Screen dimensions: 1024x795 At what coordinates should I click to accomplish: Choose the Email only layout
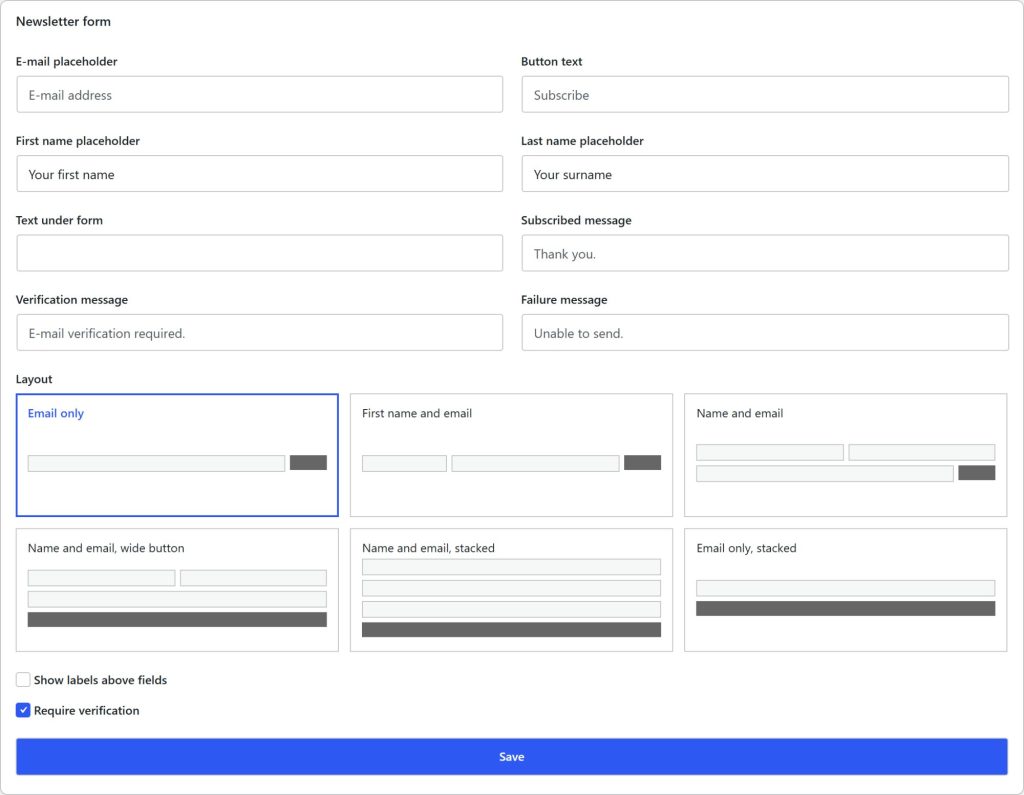coord(177,455)
